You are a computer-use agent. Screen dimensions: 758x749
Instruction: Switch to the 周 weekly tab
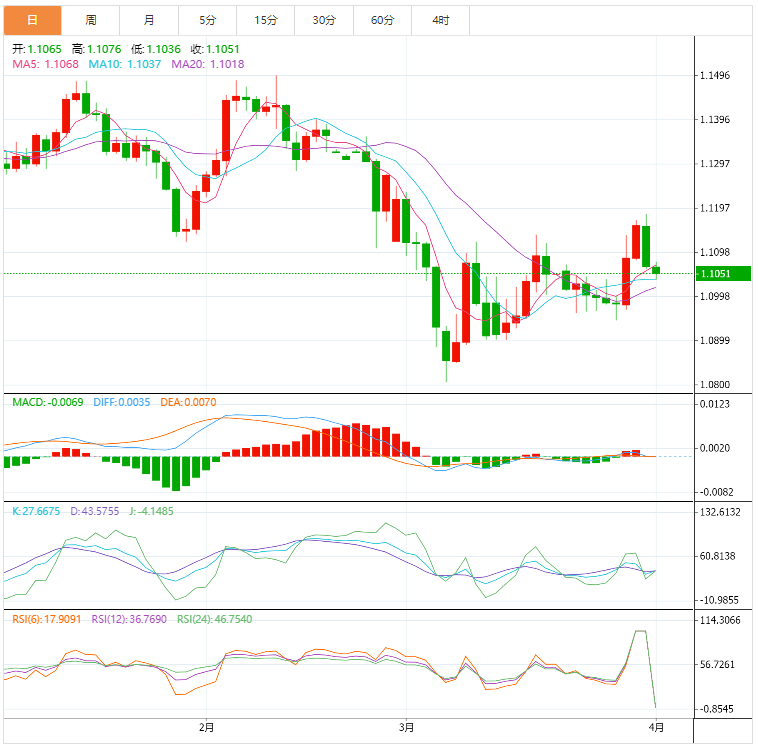tap(91, 20)
